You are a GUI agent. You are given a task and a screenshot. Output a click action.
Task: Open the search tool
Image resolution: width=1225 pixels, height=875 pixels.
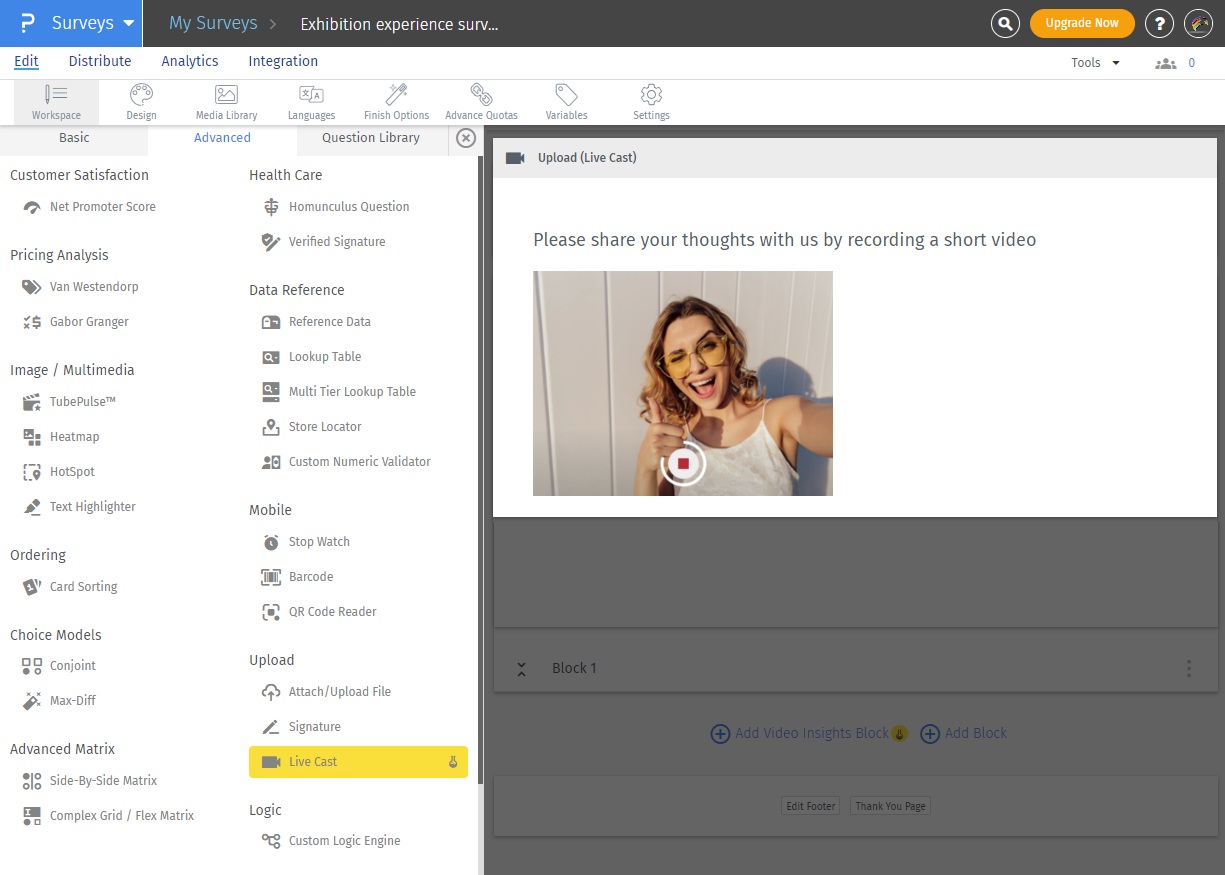click(1005, 22)
